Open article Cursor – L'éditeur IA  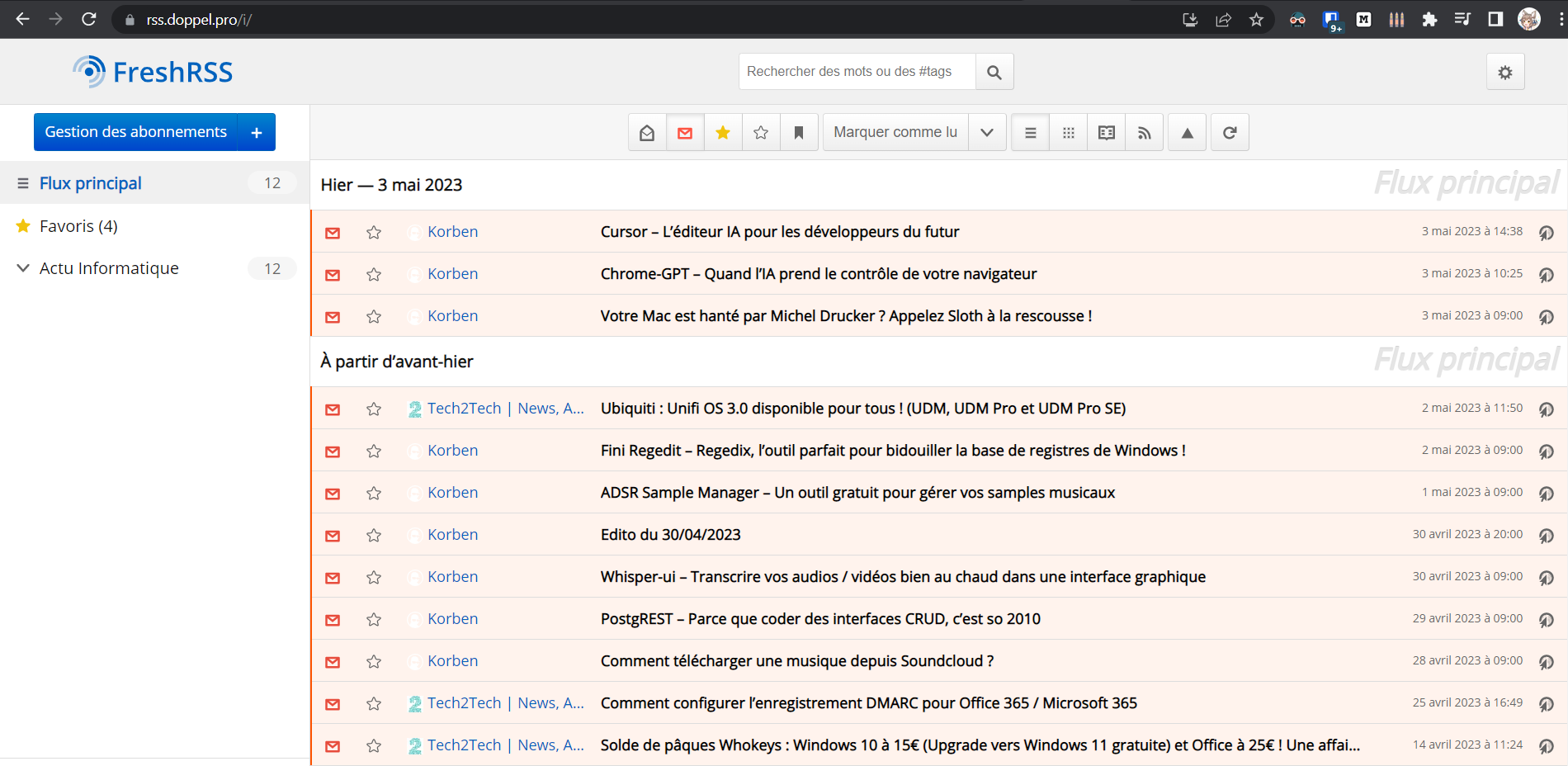(780, 232)
